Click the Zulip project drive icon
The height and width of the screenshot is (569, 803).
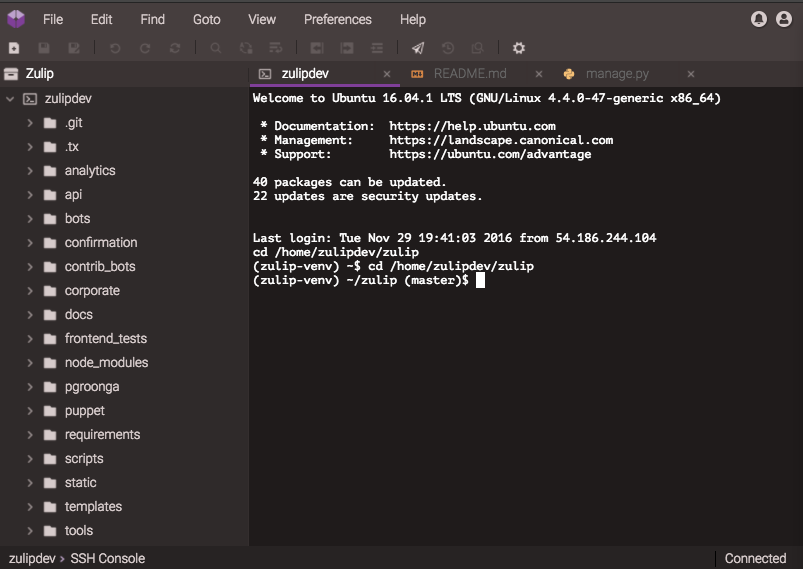click(11, 74)
